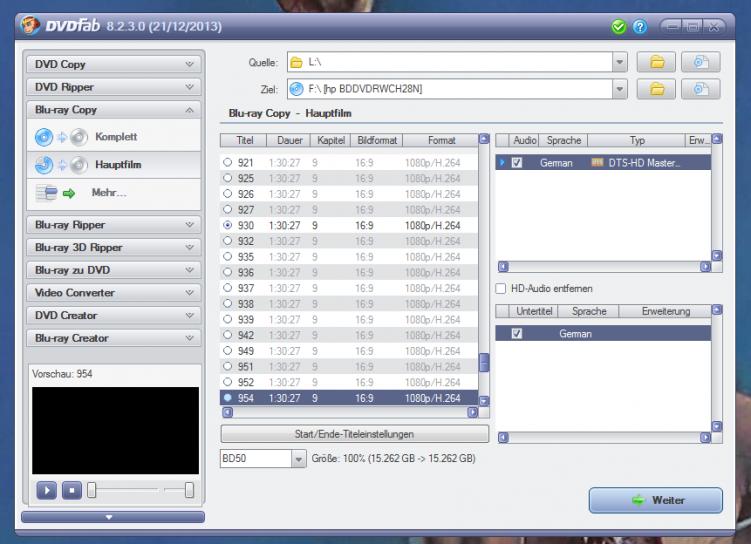Uncheck the German audio track checkbox
Viewport: 751px width, 544px height.
click(x=517, y=163)
